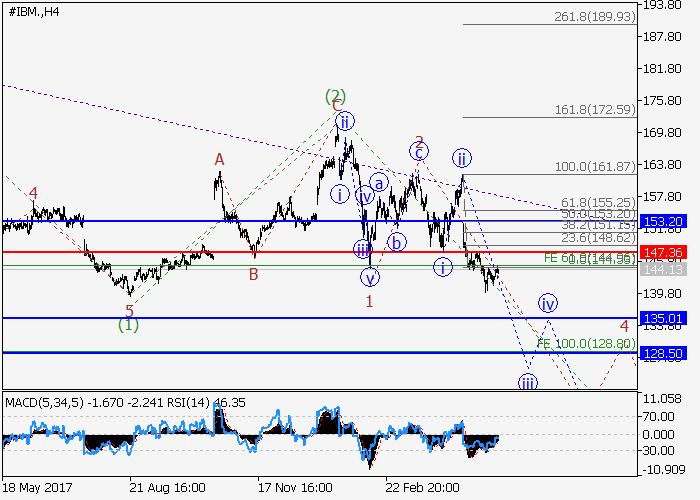Click the blue circled 'v' wave marker

[x=371, y=277]
